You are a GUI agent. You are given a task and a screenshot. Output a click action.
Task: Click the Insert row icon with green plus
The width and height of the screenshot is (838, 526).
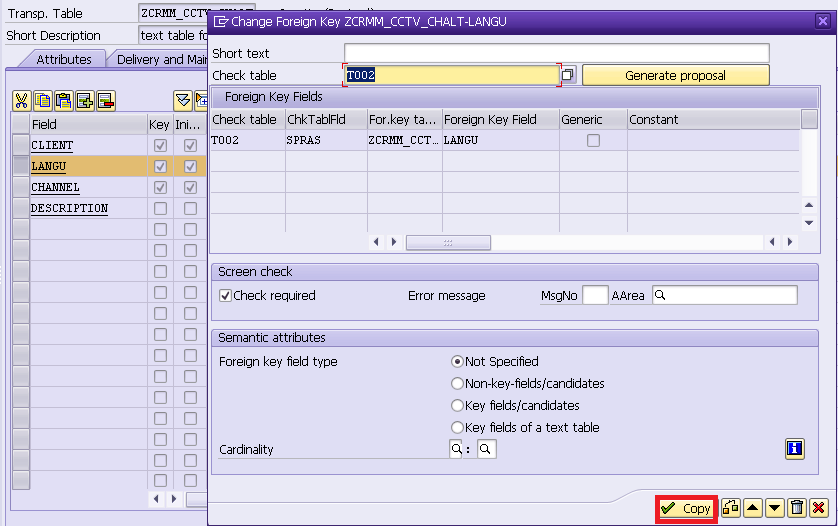click(85, 100)
